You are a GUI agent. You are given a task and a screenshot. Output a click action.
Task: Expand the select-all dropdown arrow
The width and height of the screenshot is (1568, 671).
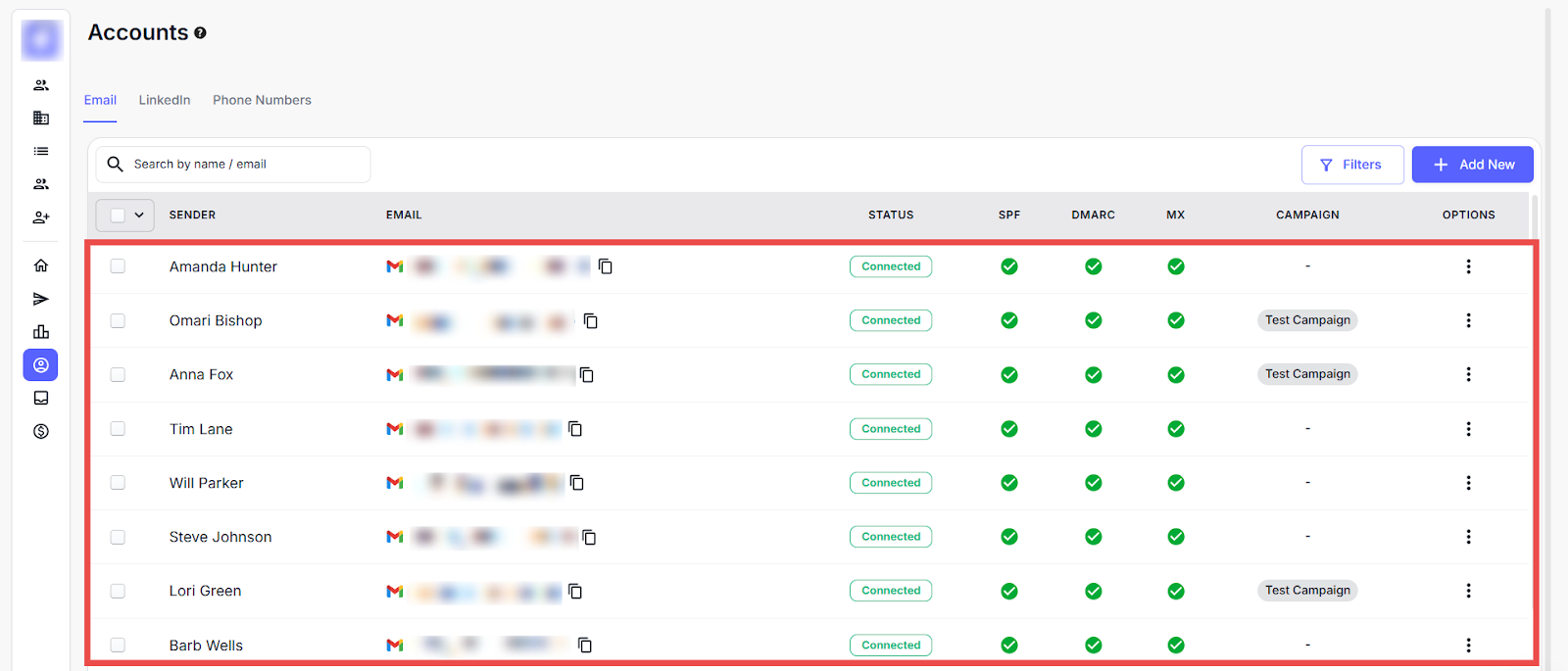tap(139, 216)
